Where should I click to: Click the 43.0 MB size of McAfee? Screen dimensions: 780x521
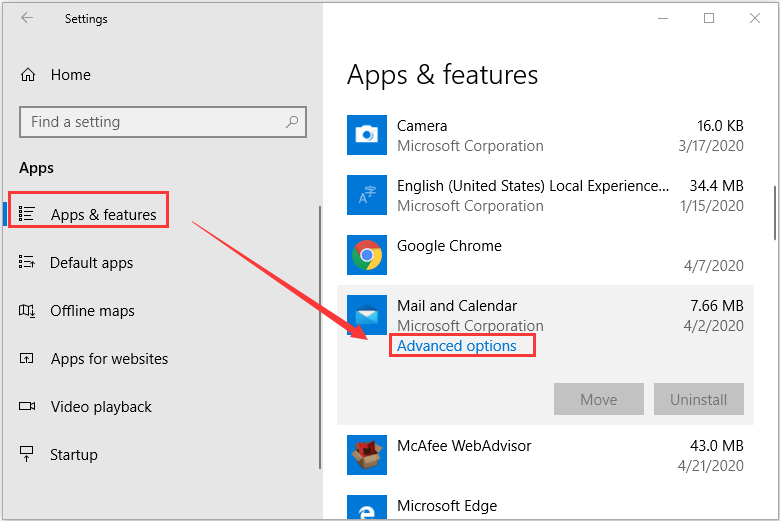[x=716, y=446]
